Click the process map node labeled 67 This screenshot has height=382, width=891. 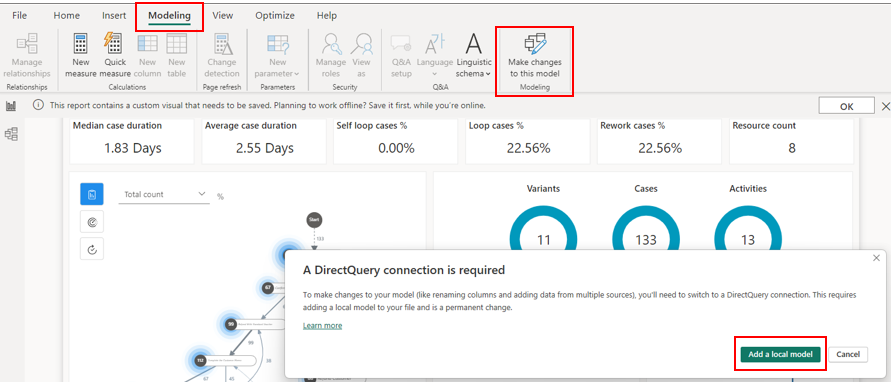(268, 288)
